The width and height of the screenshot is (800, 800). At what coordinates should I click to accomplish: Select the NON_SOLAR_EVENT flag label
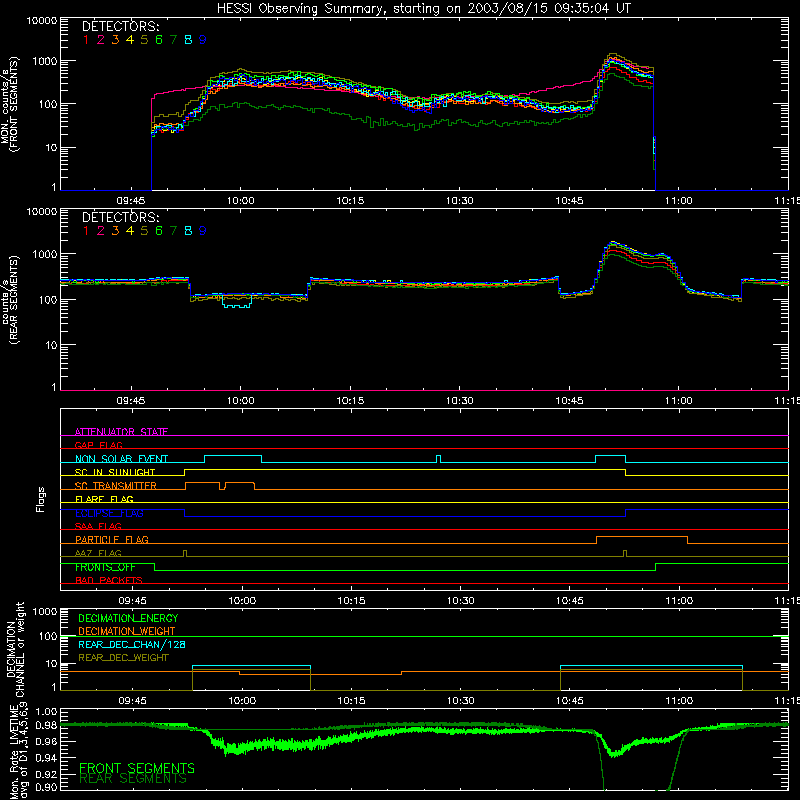[x=121, y=459]
